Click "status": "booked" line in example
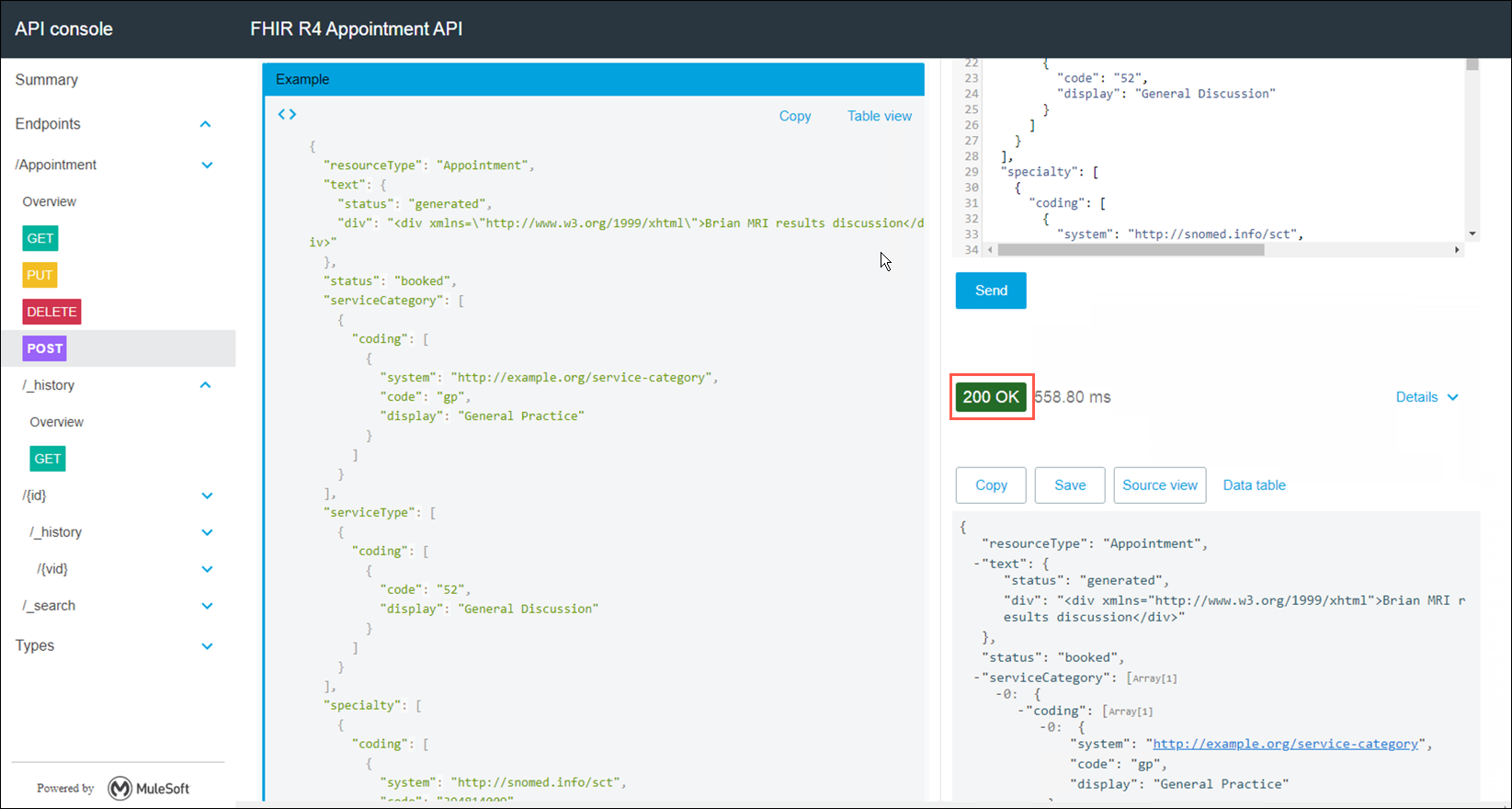Screen dimensions: 1512x809 390,281
